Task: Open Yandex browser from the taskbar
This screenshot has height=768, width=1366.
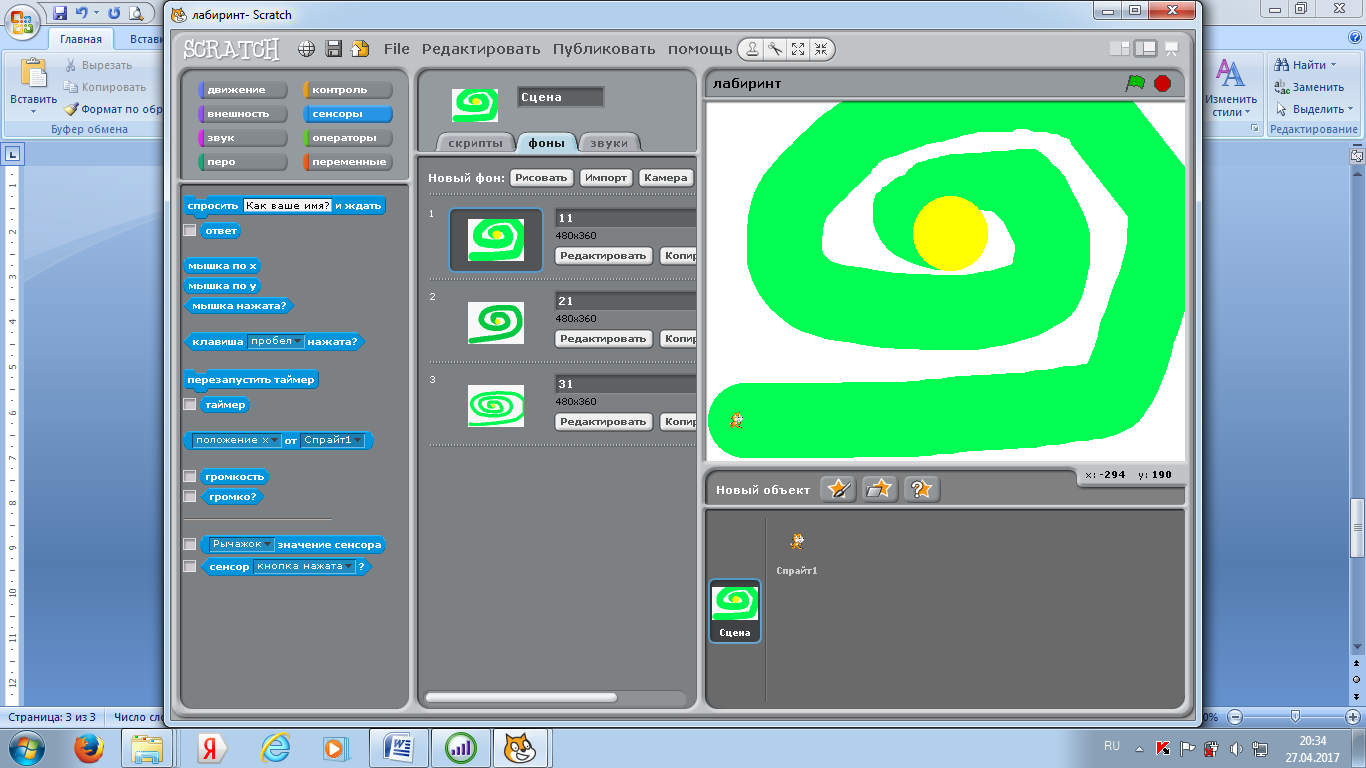Action: click(210, 747)
